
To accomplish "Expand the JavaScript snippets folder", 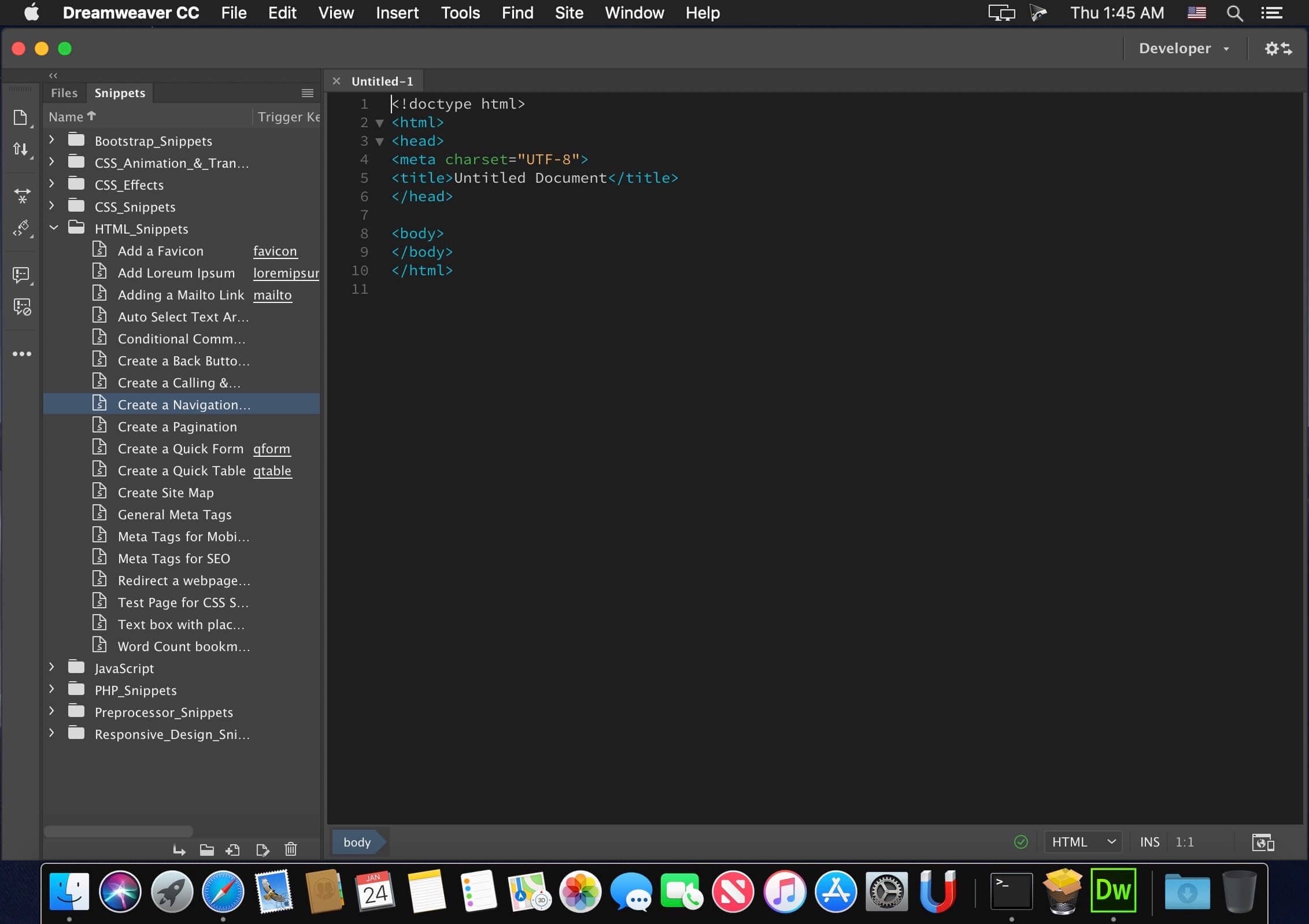I will 51,668.
